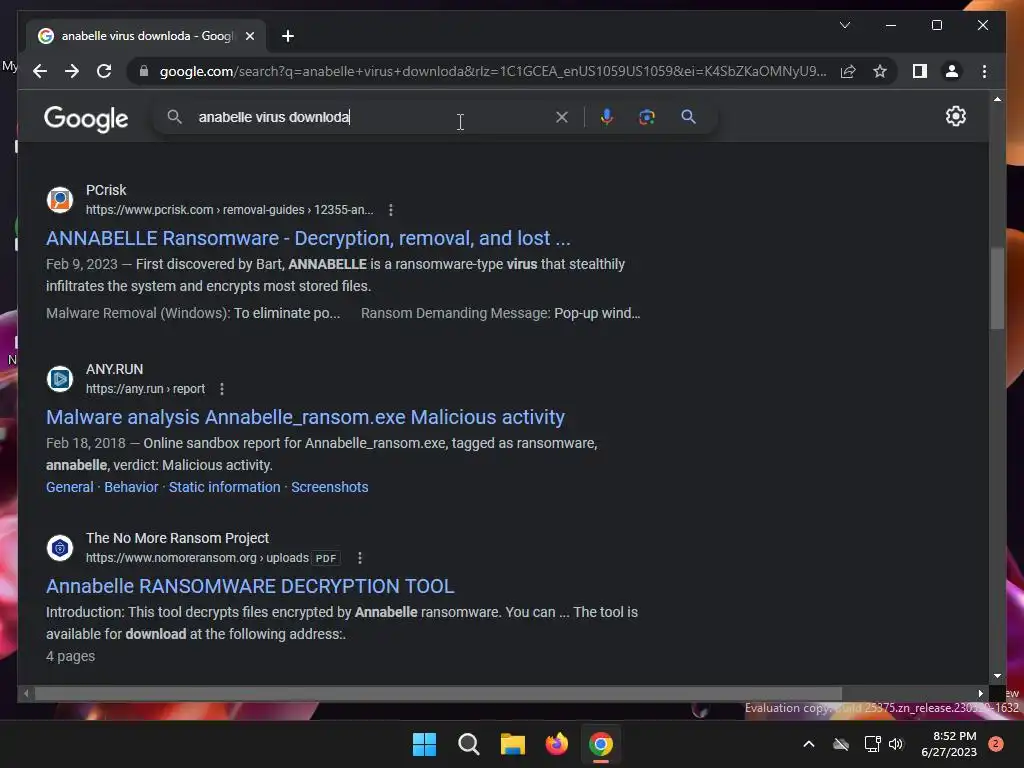Share this page from the address bar
1024x768 pixels.
[848, 71]
